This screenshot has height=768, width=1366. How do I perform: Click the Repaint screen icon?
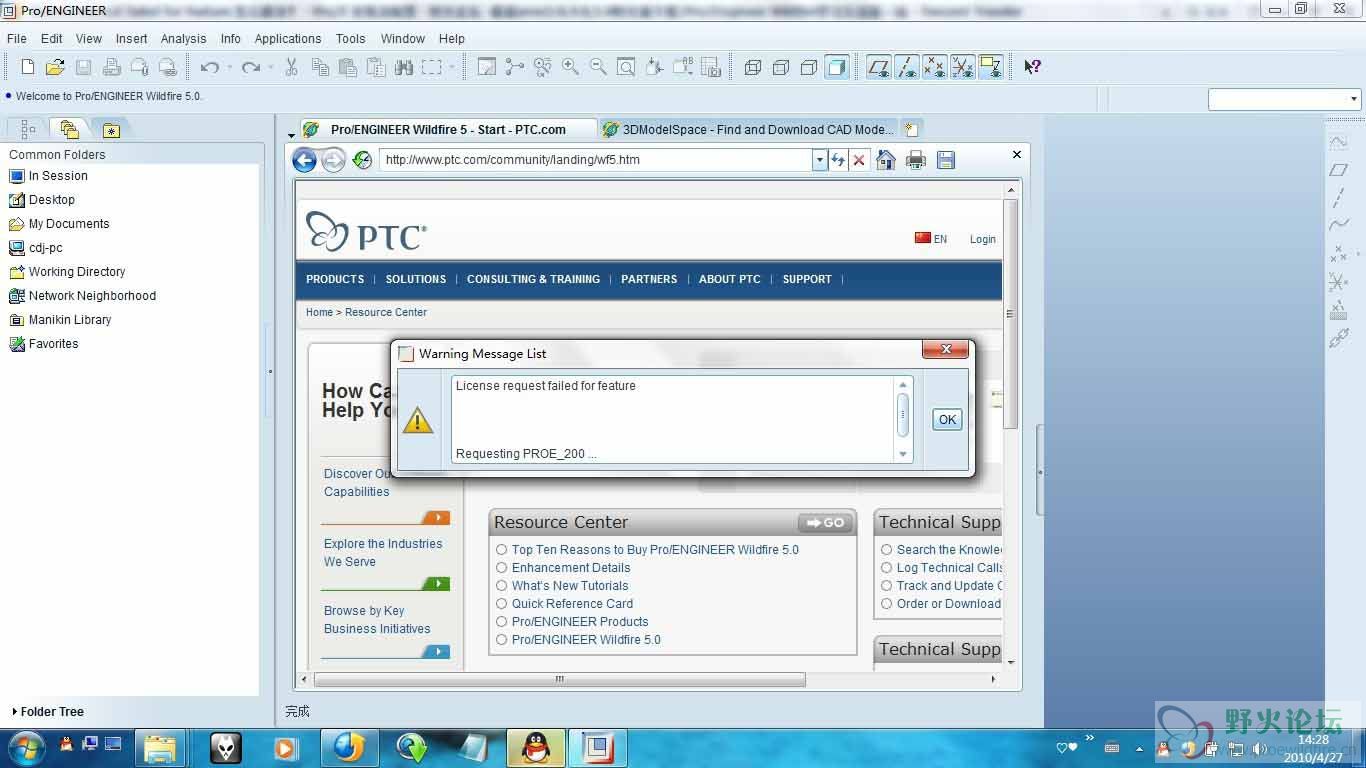487,67
